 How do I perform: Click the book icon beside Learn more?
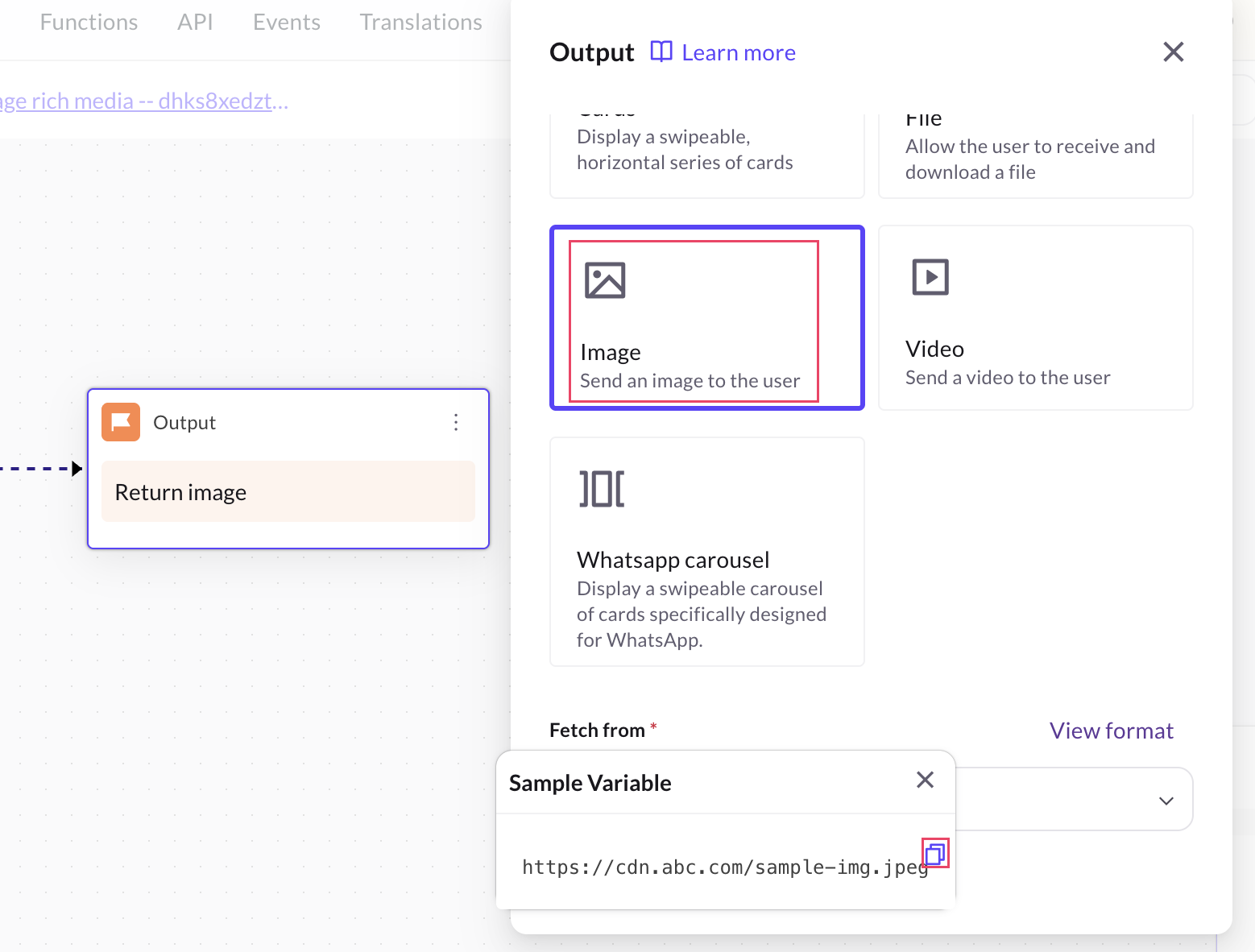tap(661, 52)
